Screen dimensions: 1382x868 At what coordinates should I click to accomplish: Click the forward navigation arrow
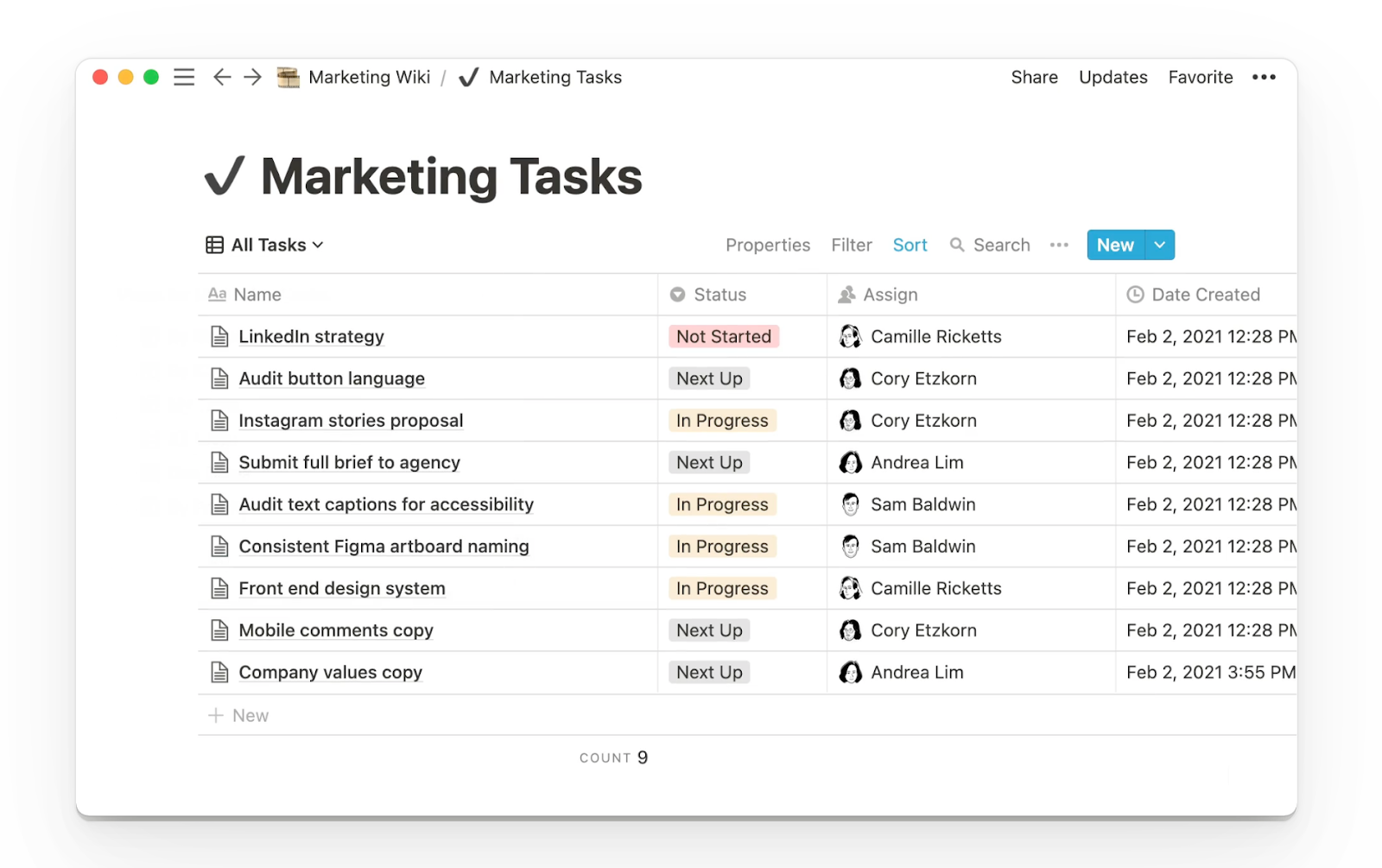pyautogui.click(x=251, y=77)
